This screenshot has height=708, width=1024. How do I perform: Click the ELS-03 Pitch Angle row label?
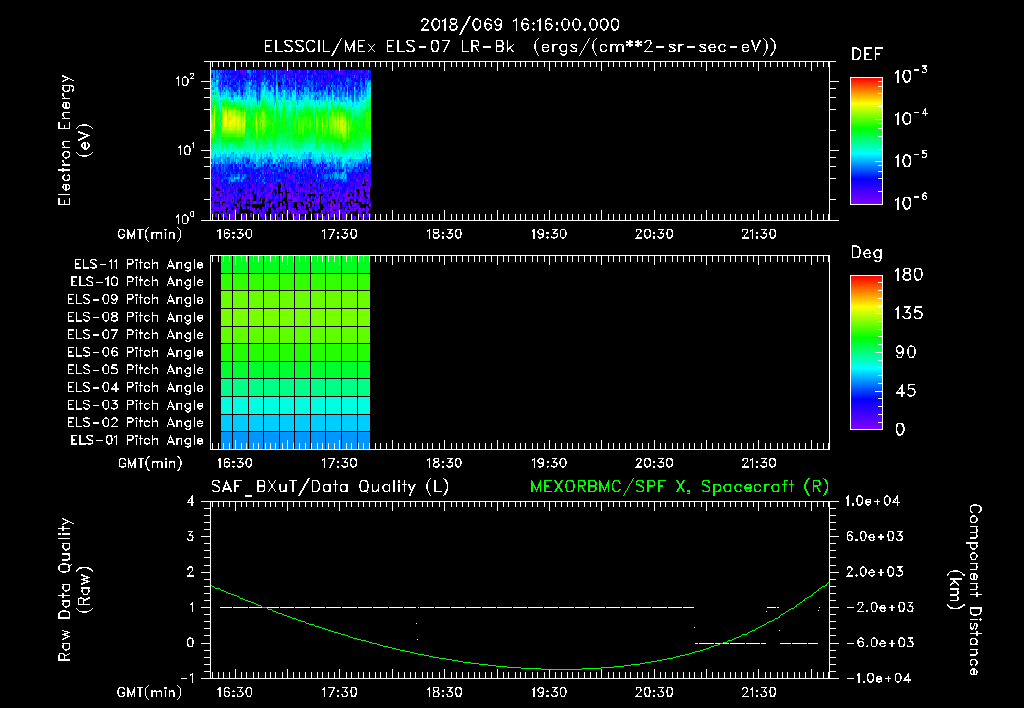[135, 406]
